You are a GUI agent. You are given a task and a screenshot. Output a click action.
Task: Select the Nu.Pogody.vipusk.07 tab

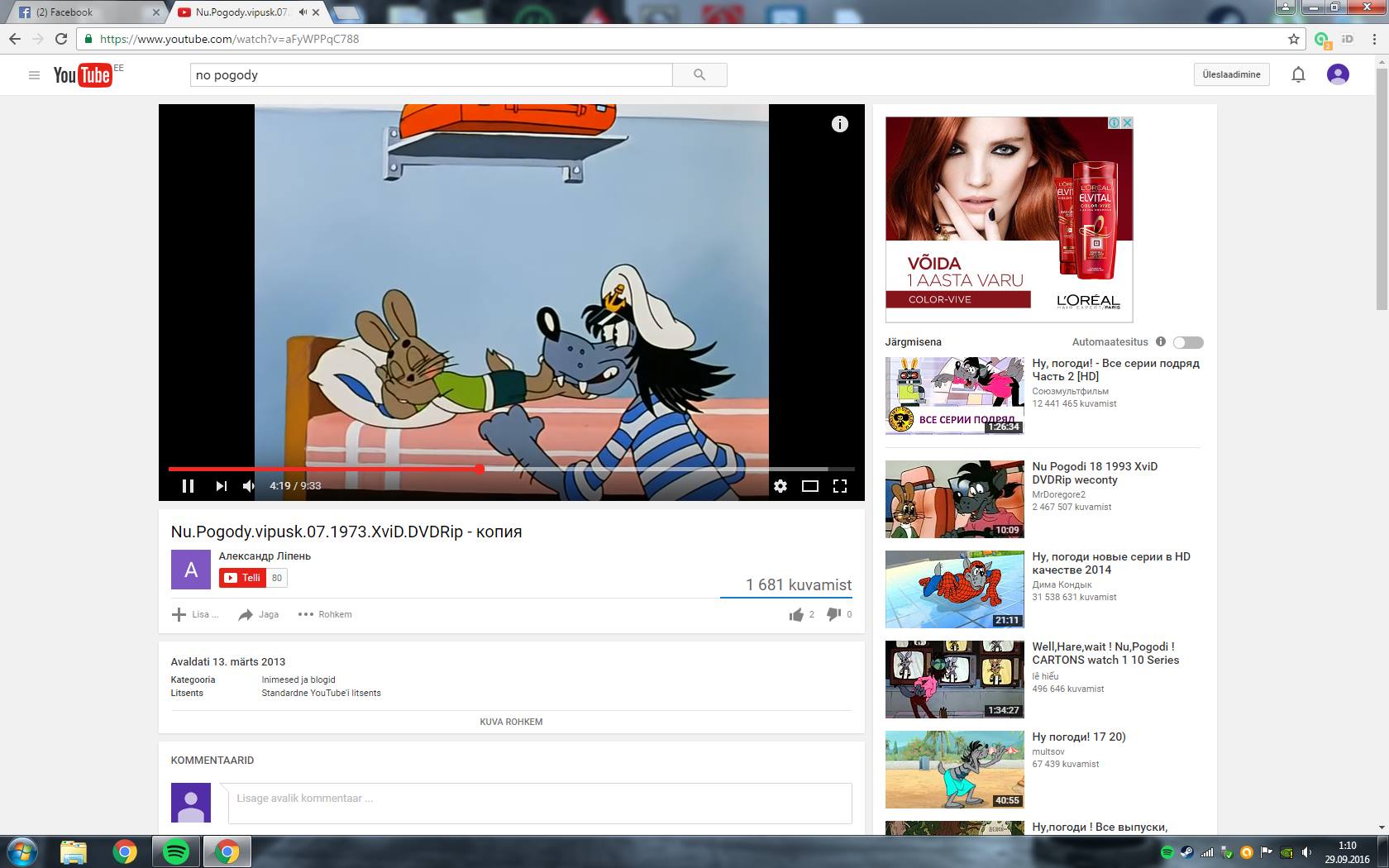point(241,12)
